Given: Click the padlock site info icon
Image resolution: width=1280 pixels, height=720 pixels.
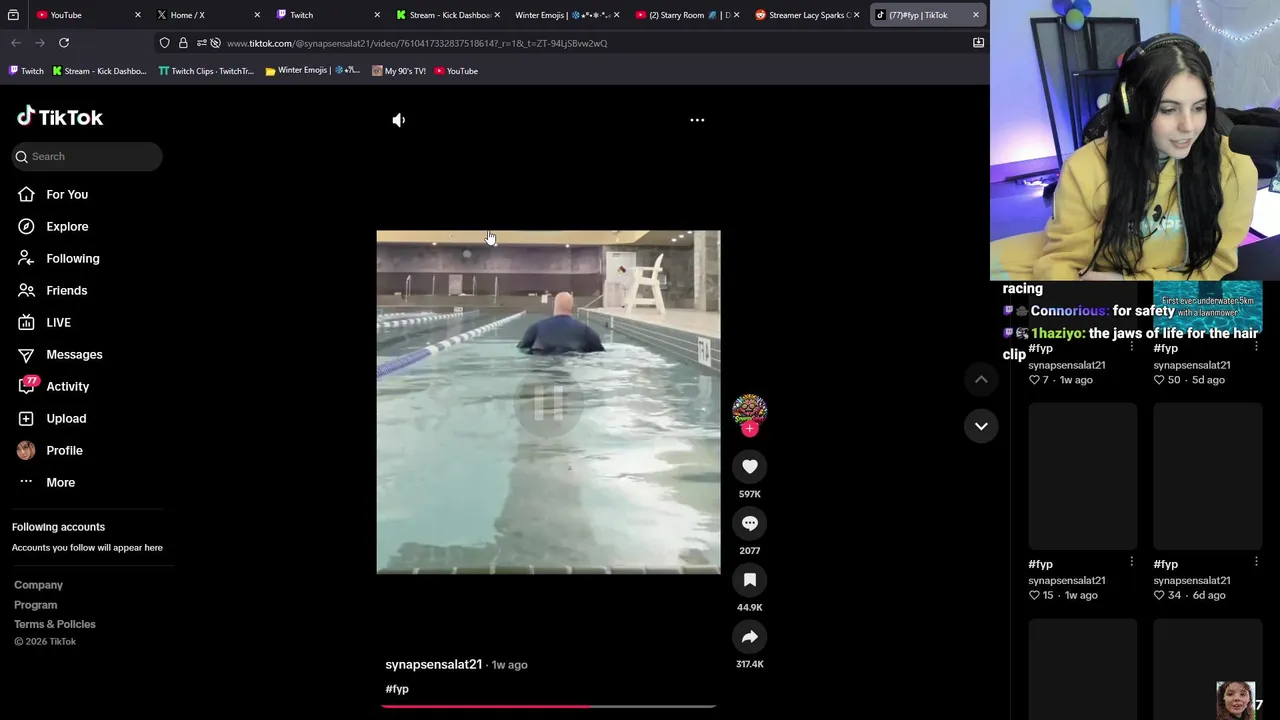Looking at the screenshot, I should coord(183,43).
